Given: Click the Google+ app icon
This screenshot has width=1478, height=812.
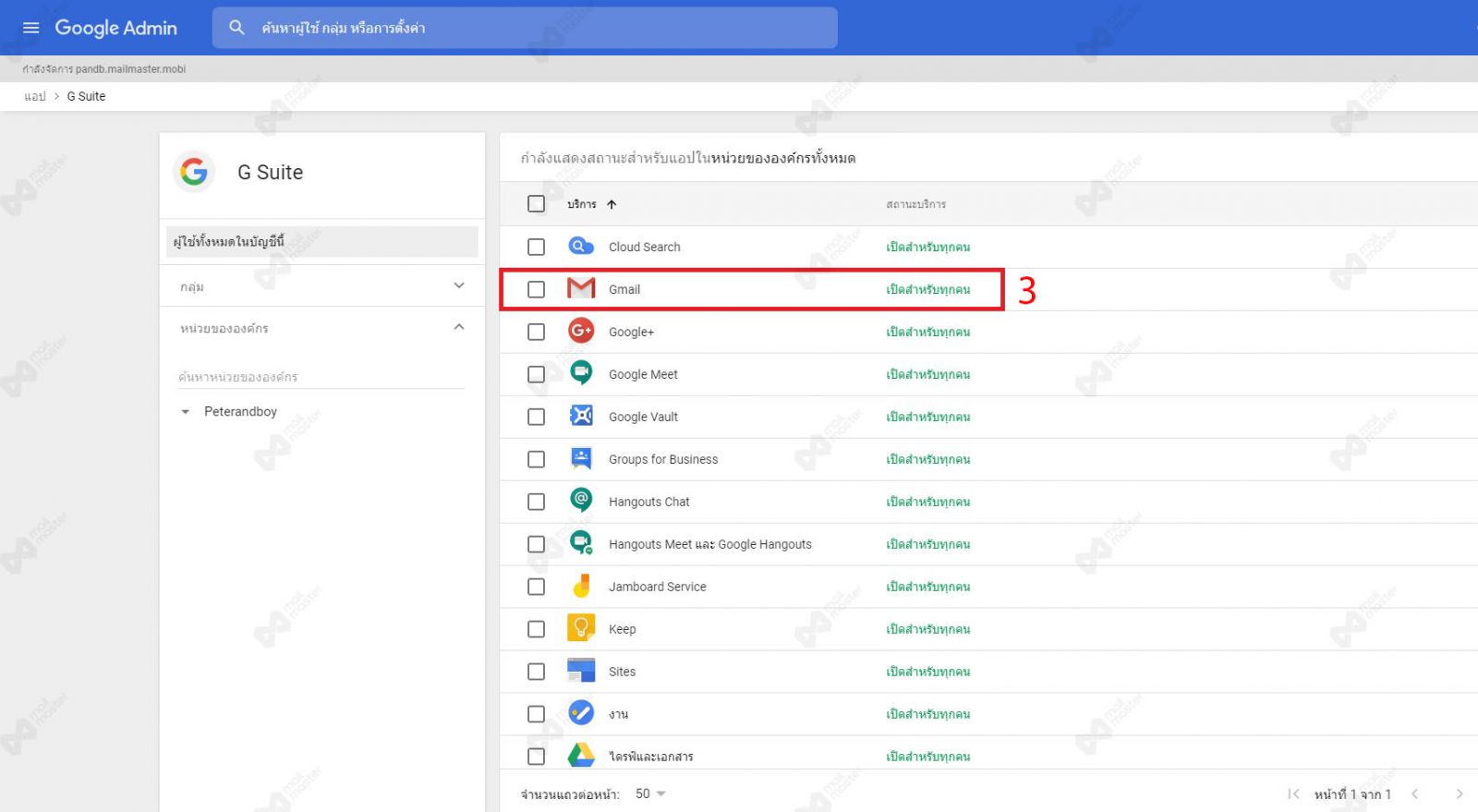Looking at the screenshot, I should (581, 332).
